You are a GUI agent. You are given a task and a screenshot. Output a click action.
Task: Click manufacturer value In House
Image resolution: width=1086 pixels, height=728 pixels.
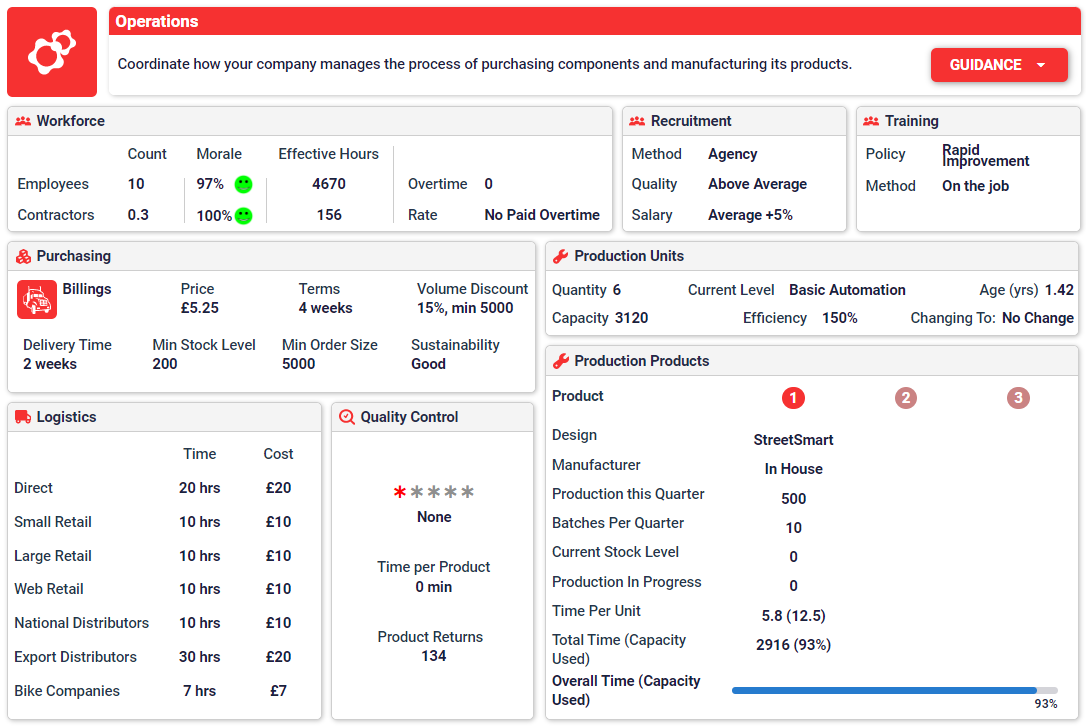tap(793, 469)
